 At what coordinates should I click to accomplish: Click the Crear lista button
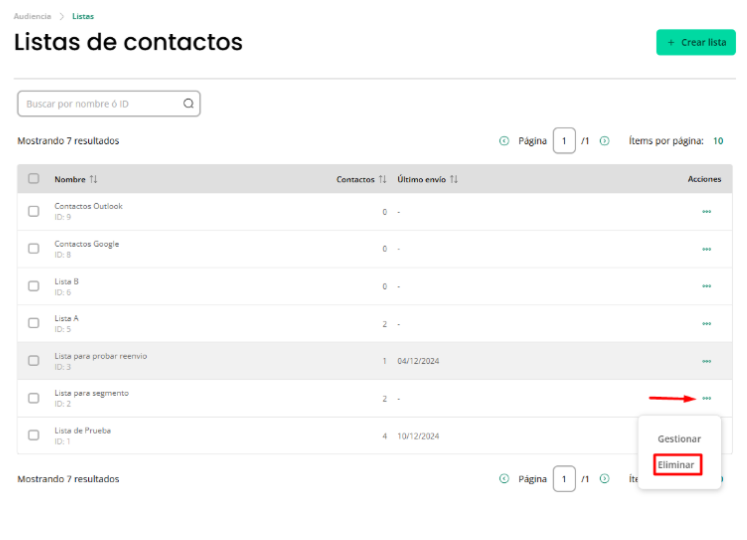[x=696, y=42]
